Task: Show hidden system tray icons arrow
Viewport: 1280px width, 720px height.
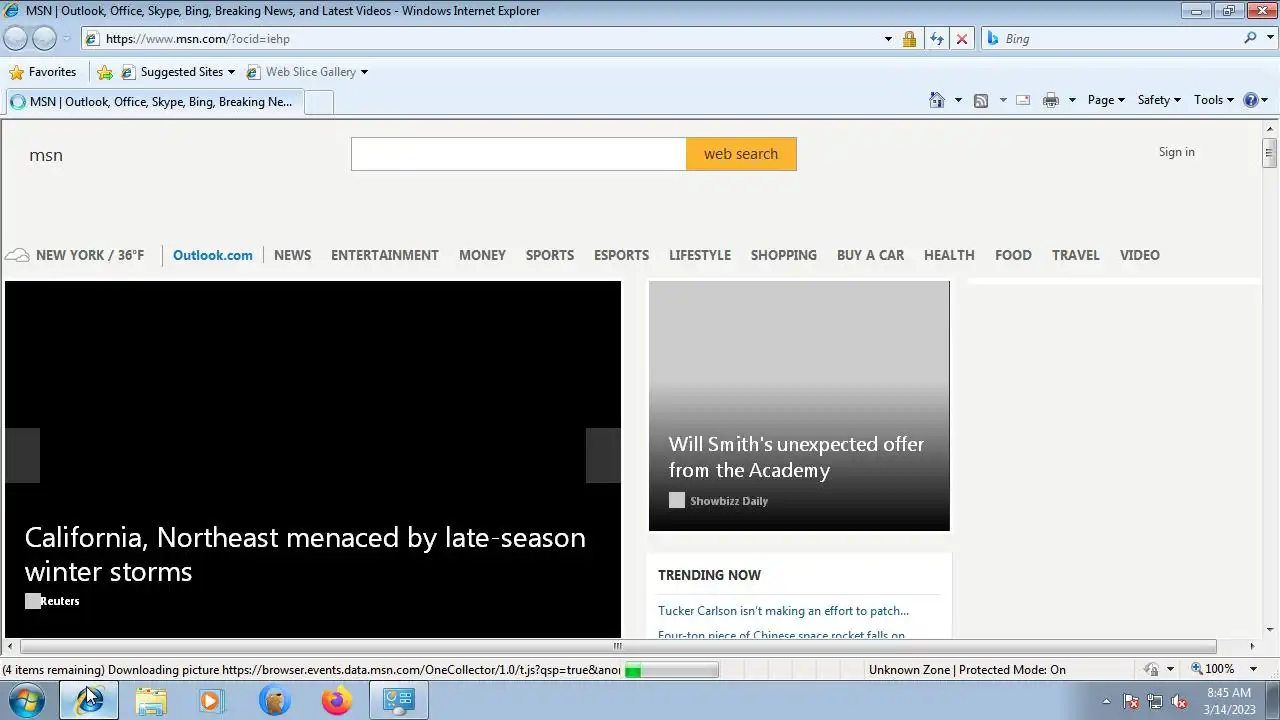Action: (x=1106, y=702)
